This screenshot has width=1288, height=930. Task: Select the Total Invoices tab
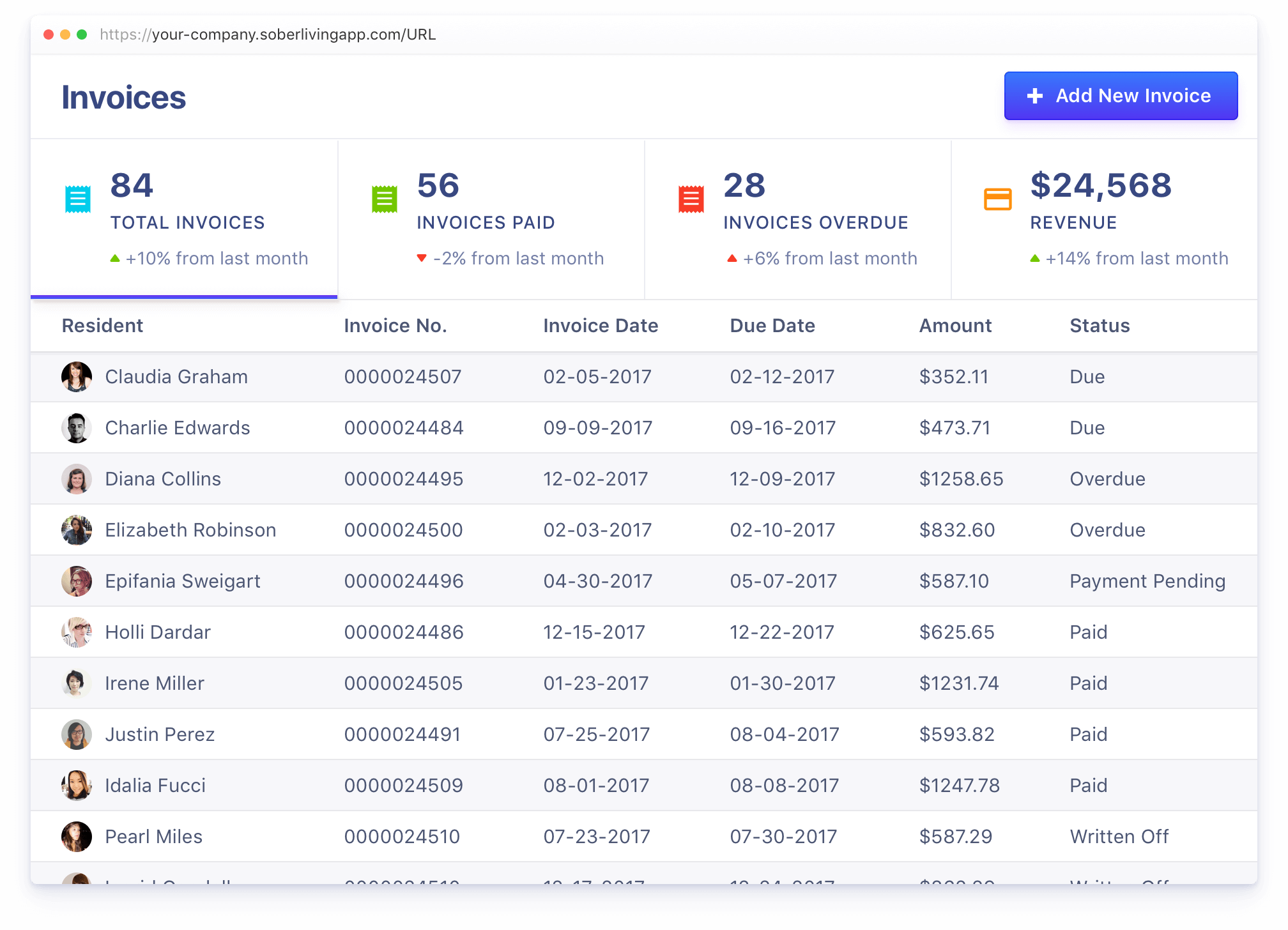pyautogui.click(x=184, y=219)
